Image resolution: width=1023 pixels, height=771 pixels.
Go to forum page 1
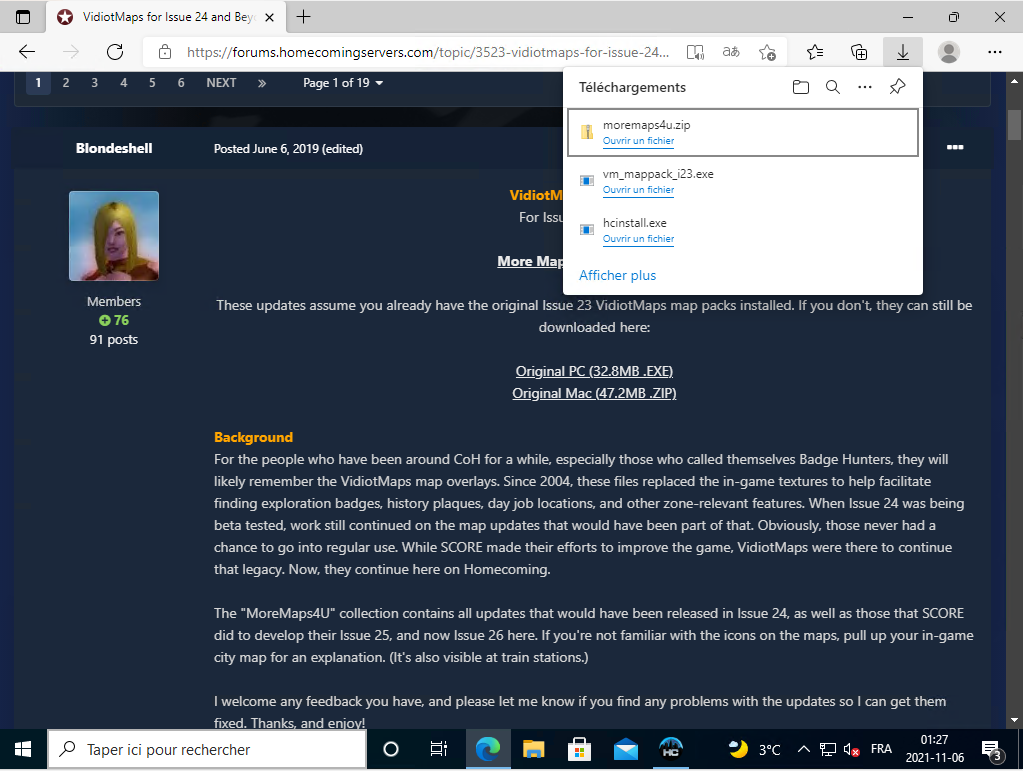click(x=38, y=83)
